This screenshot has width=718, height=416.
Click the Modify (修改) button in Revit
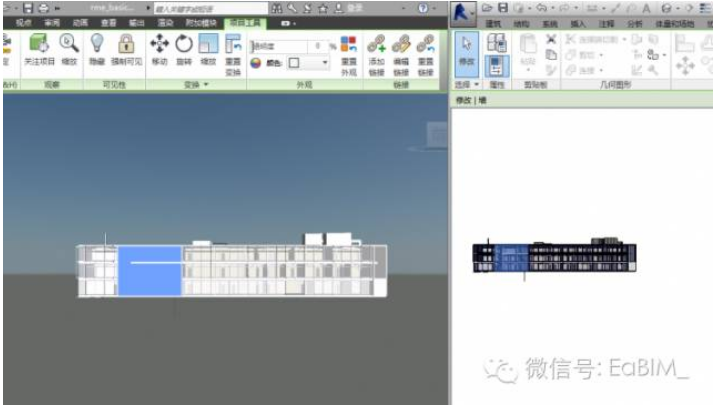(467, 52)
